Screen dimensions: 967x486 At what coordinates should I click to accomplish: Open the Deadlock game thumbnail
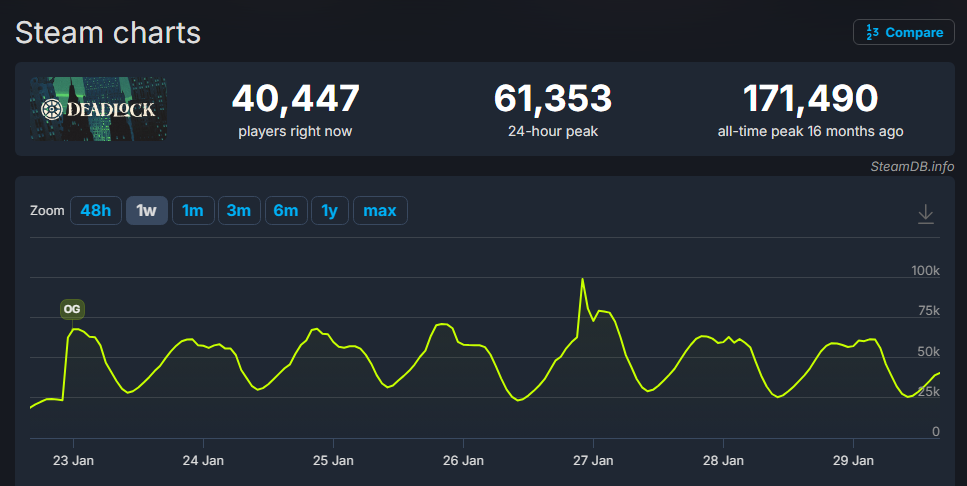click(x=99, y=109)
